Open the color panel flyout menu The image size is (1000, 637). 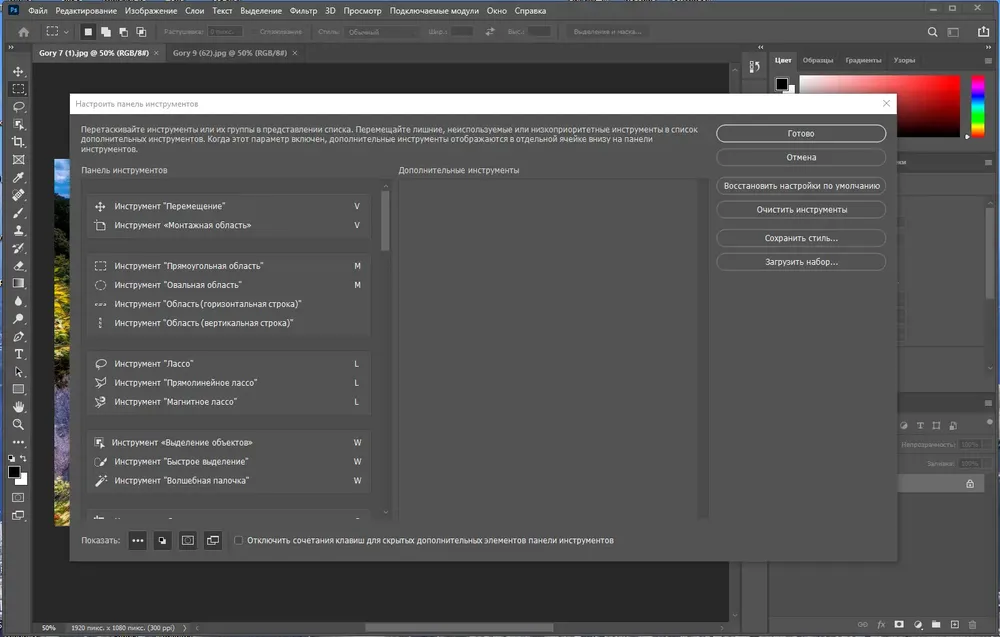tap(989, 61)
